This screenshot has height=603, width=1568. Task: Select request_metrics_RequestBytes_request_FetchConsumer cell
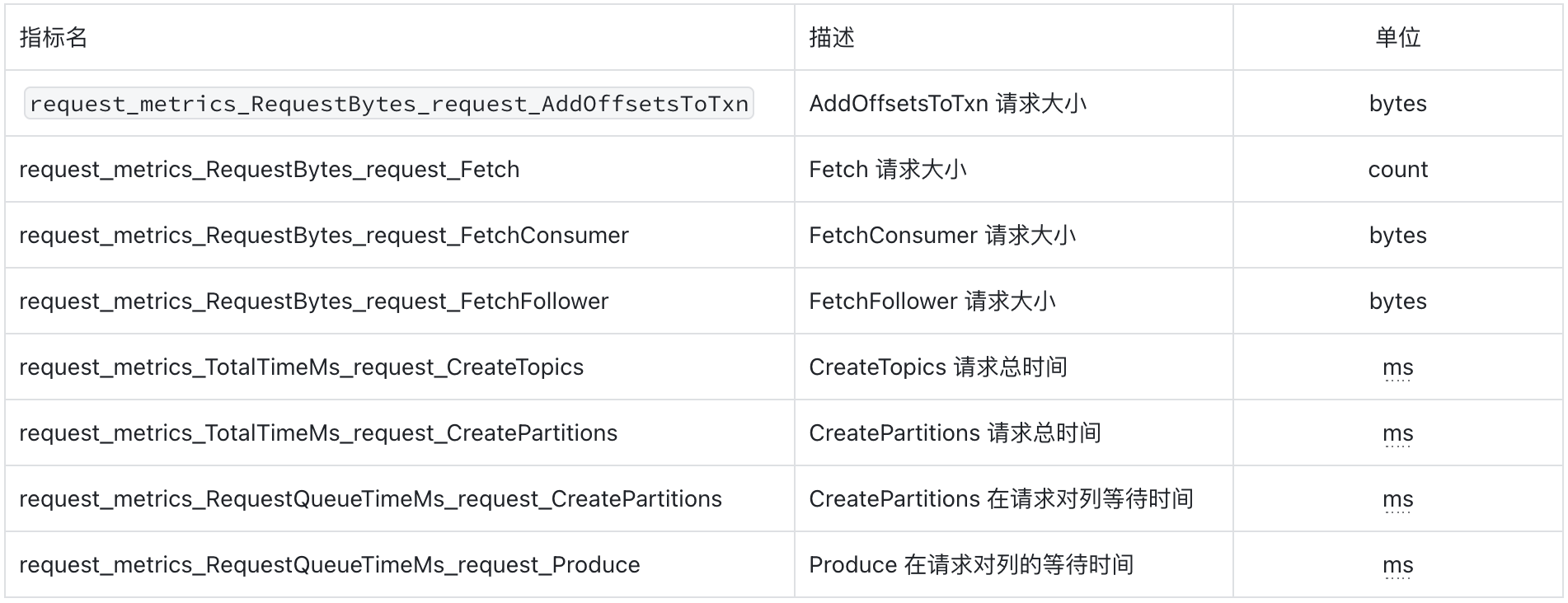(x=324, y=236)
